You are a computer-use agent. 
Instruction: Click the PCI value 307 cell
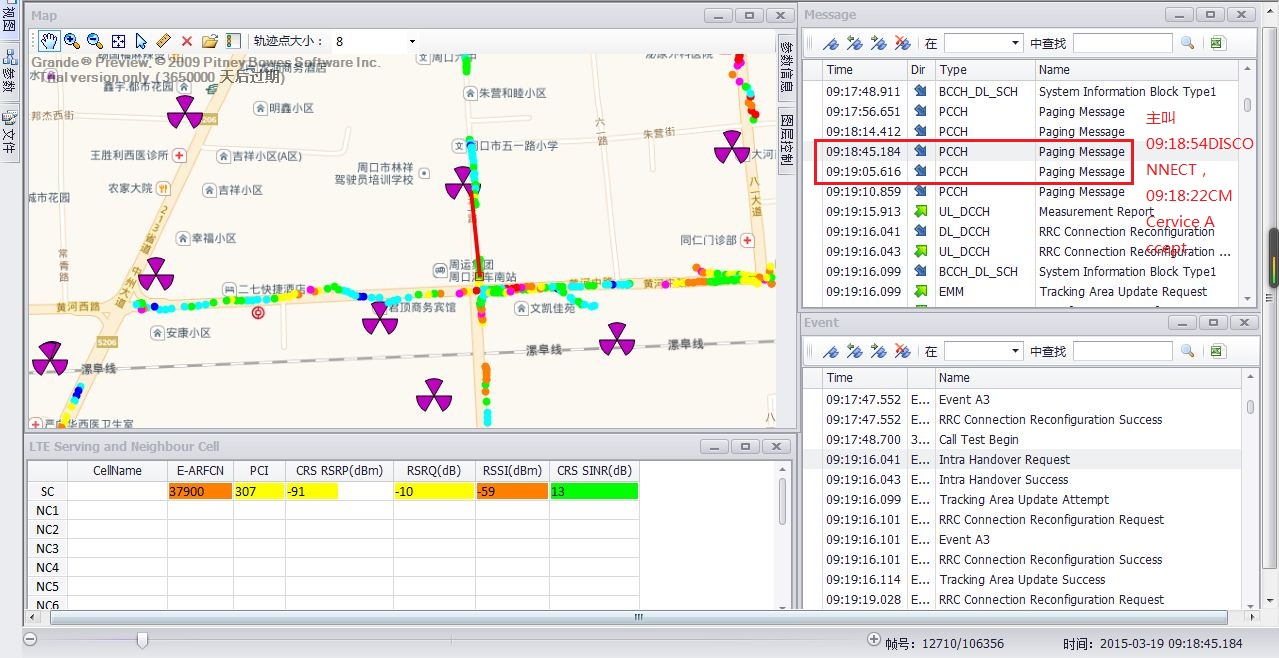260,491
